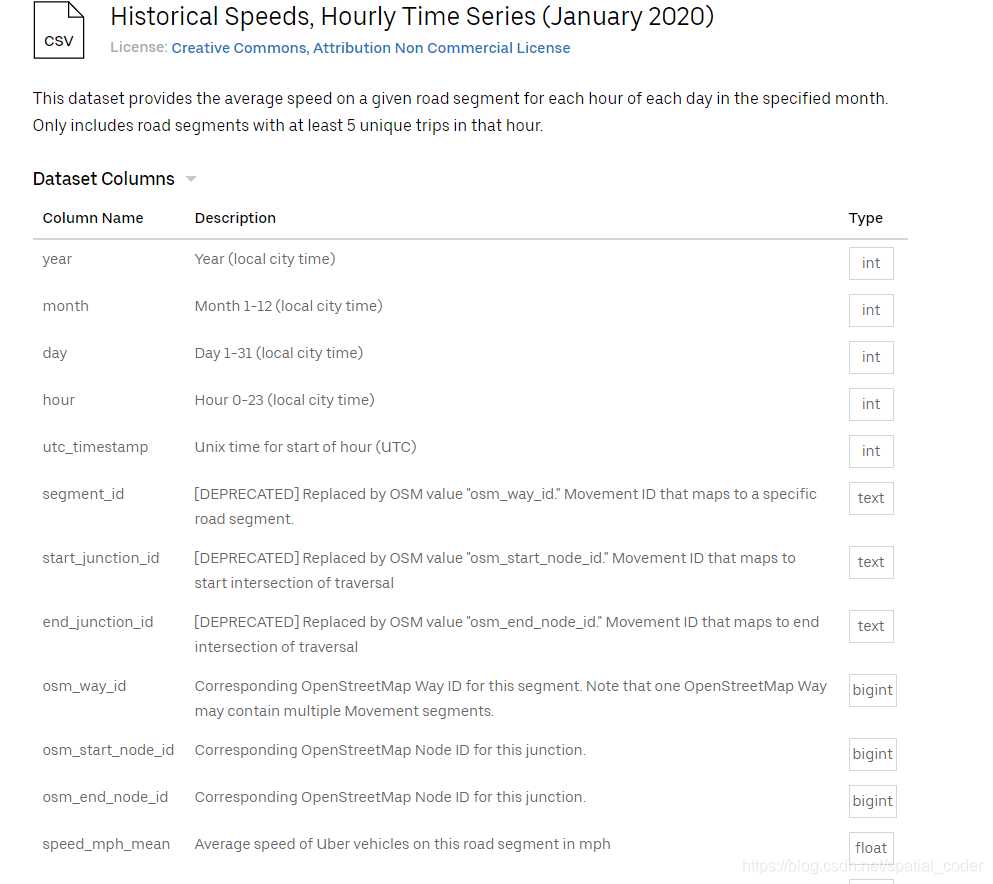
Task: Select the 'osm_end_node_id' column name
Action: click(x=105, y=797)
